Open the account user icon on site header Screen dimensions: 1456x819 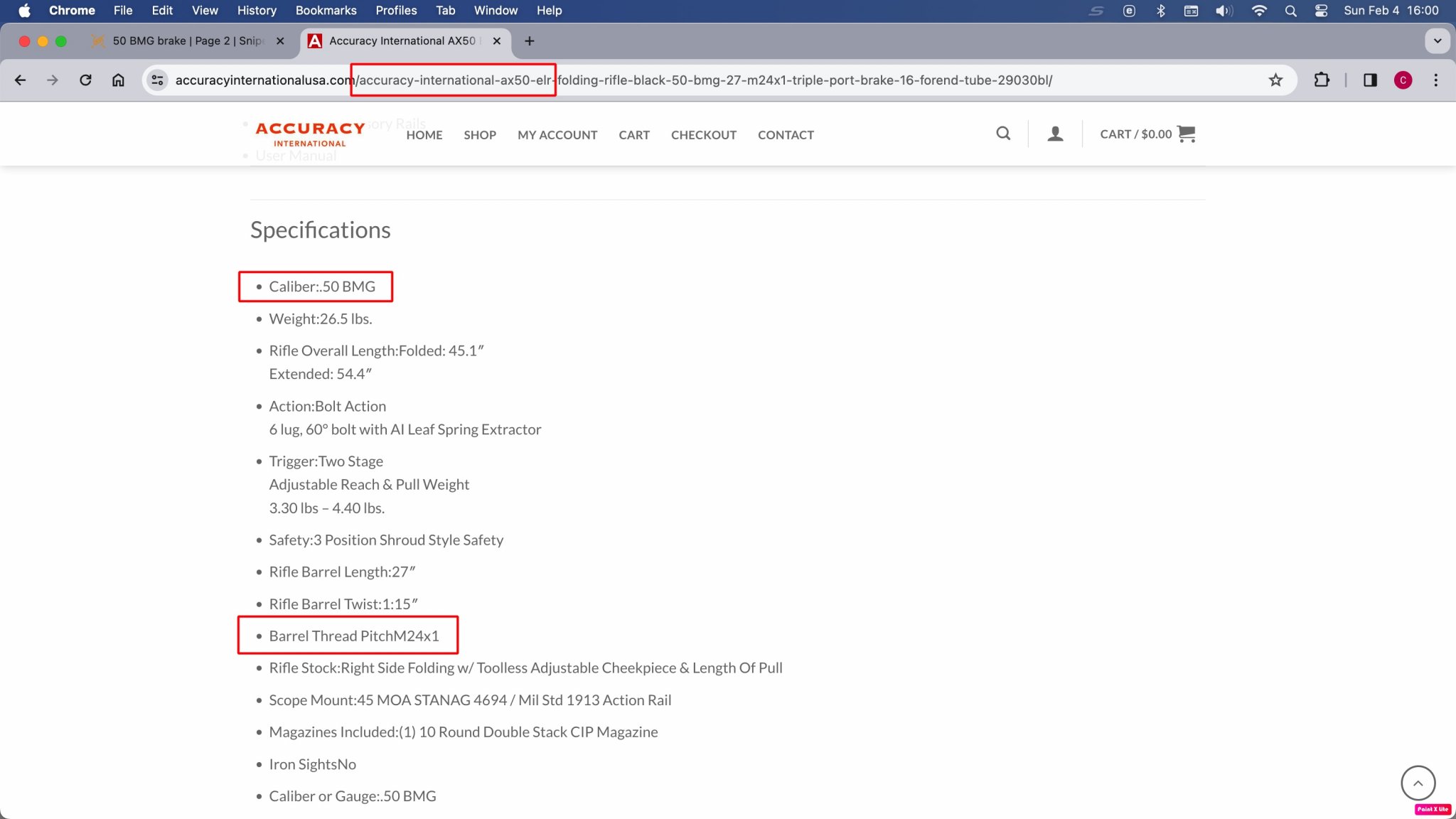(x=1055, y=134)
